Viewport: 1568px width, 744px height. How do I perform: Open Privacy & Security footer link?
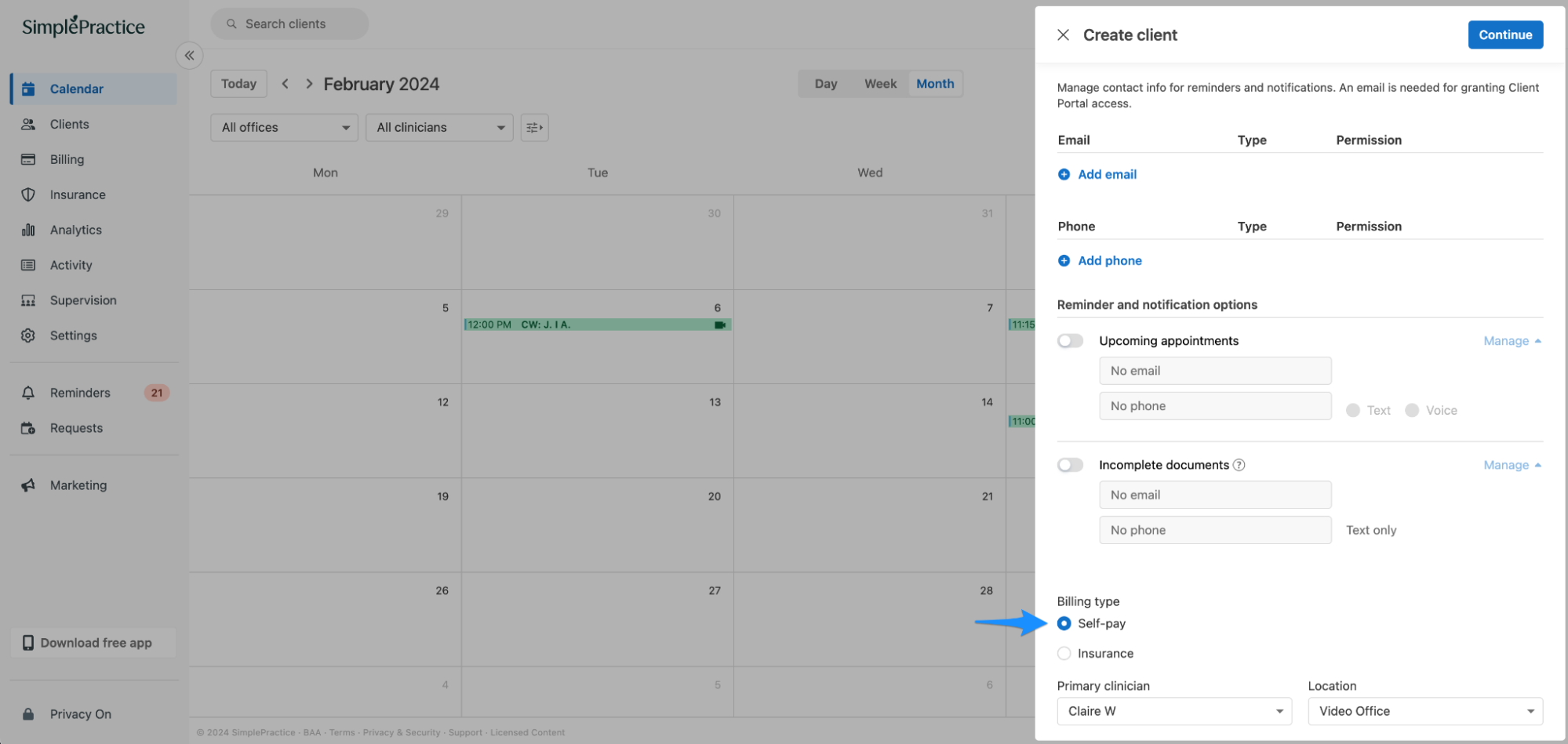(402, 732)
